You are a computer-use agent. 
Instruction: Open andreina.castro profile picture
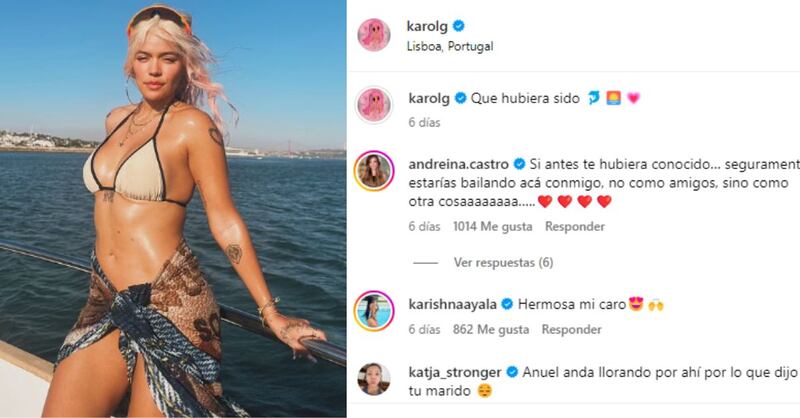tap(373, 171)
